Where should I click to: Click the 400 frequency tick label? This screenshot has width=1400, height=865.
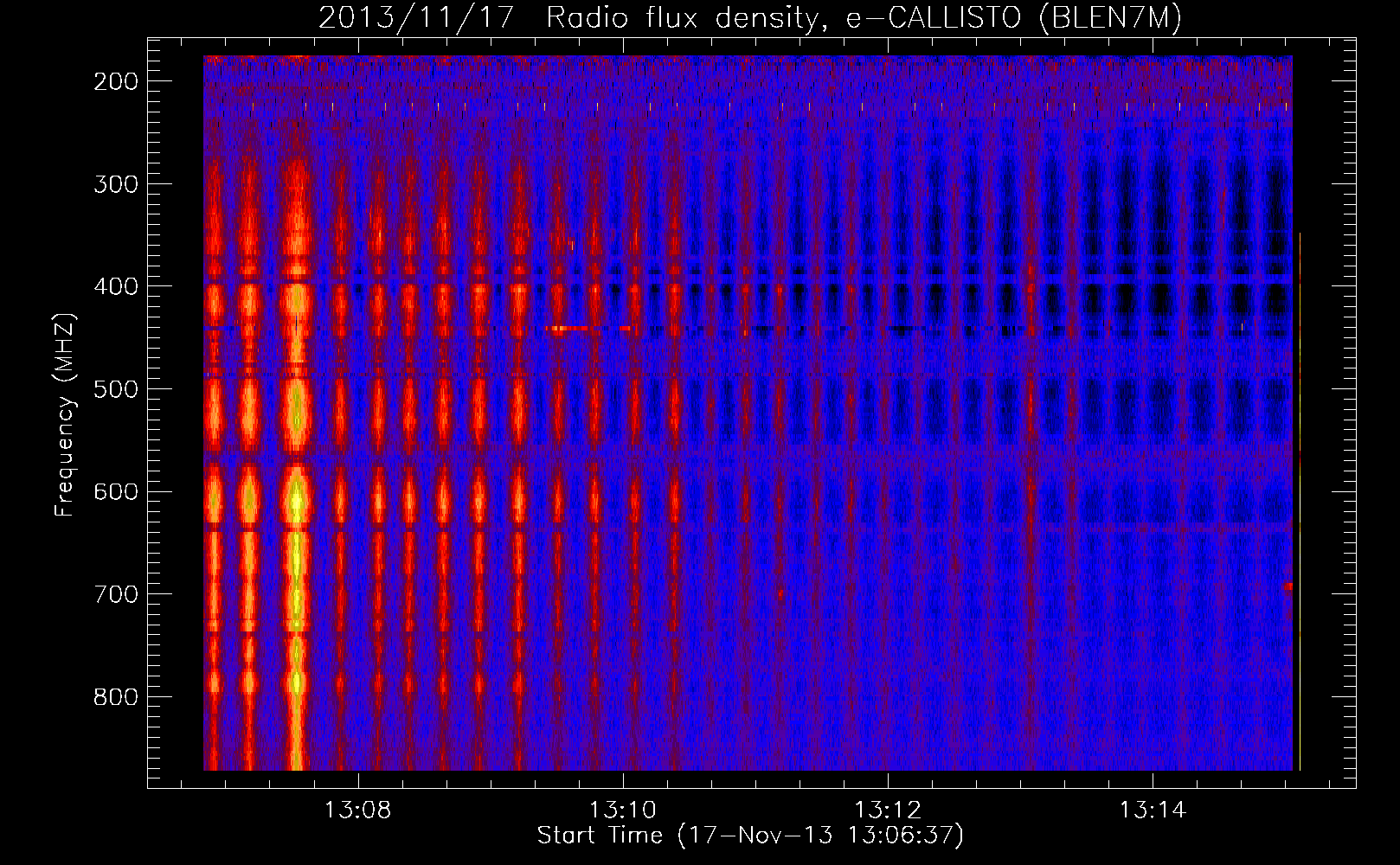[115, 286]
